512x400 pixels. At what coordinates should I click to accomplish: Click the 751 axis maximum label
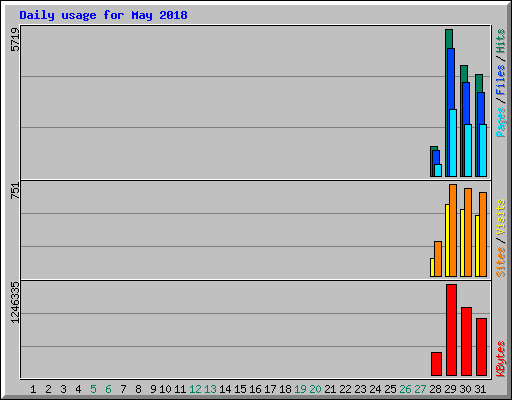click(15, 191)
